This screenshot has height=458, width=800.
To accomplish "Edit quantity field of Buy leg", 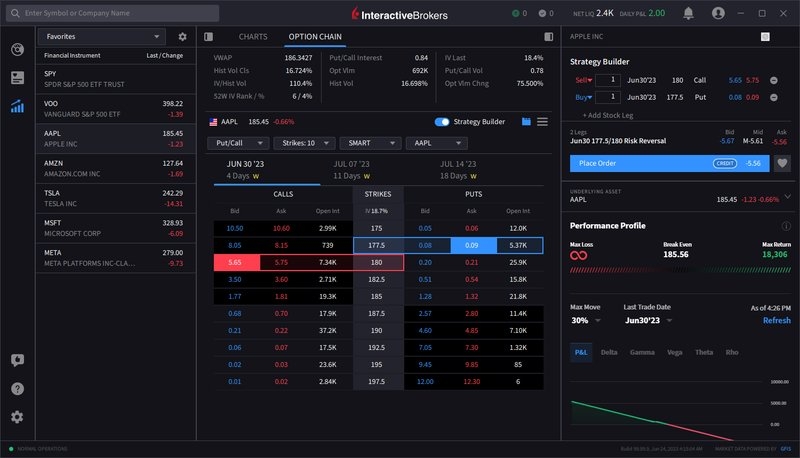I will coord(608,97).
